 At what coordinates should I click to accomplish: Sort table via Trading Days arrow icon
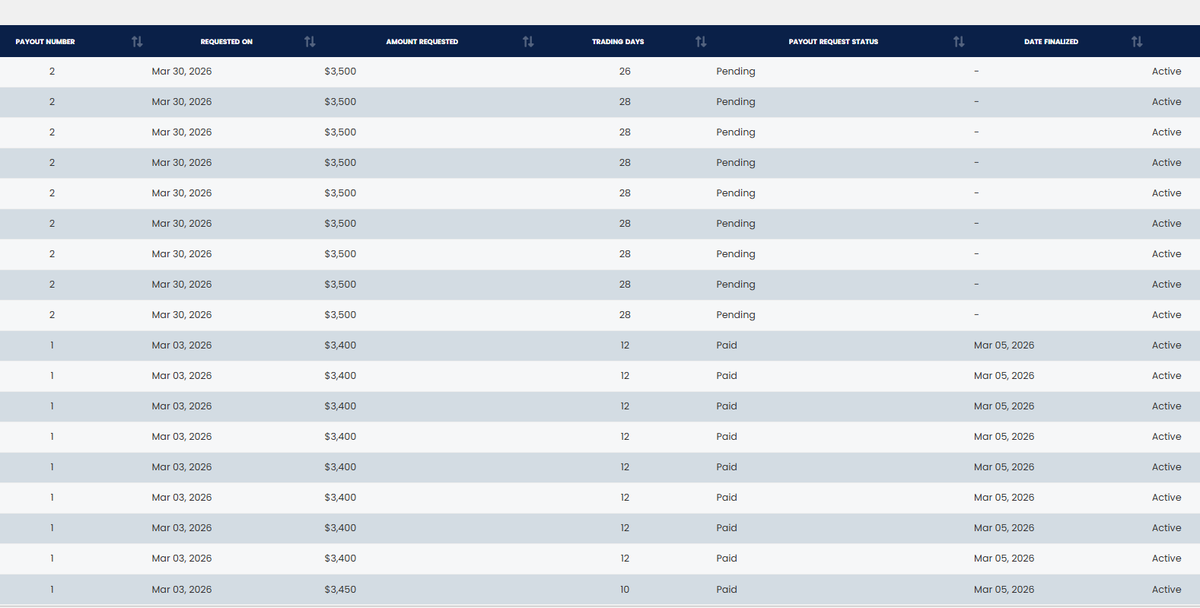pyautogui.click(x=701, y=41)
